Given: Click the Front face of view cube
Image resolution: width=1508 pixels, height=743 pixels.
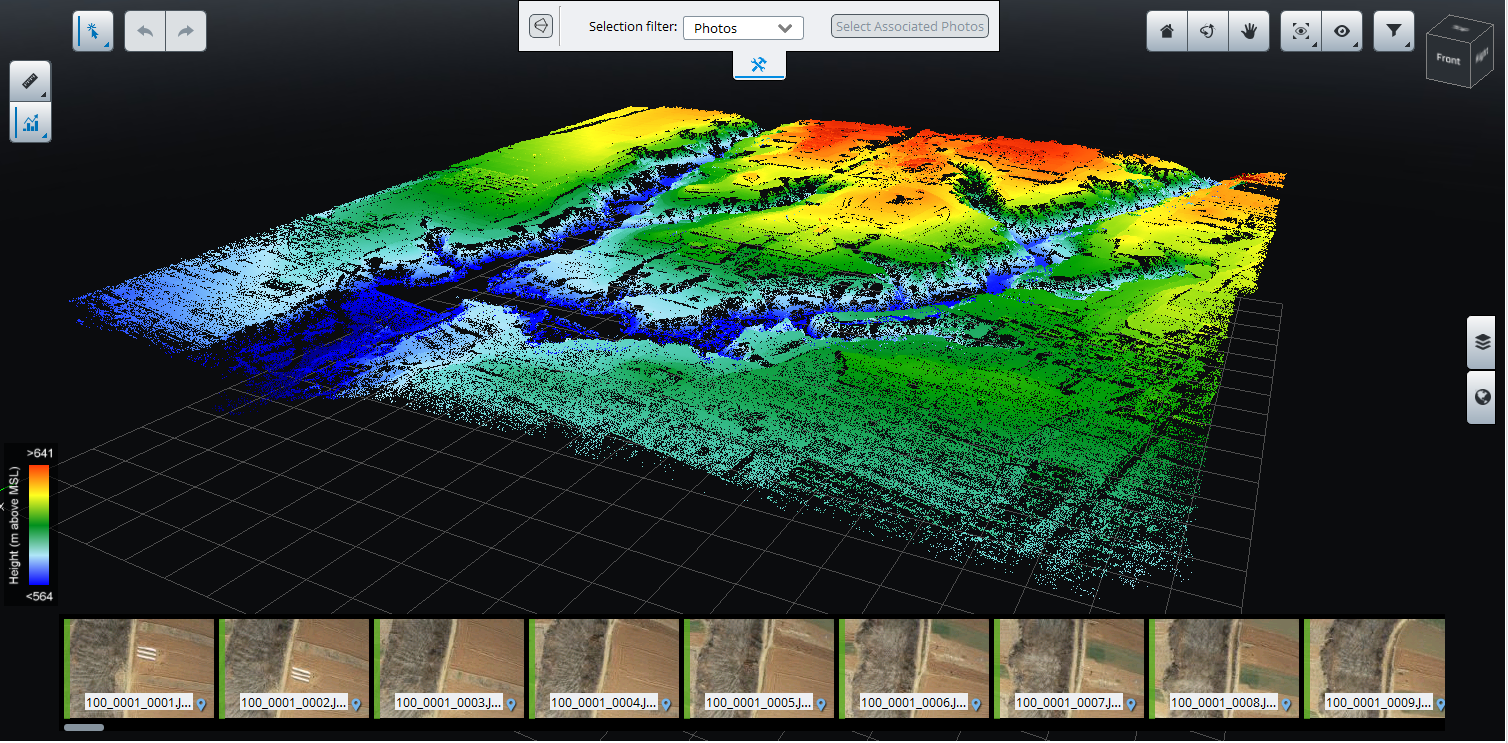Looking at the screenshot, I should (1447, 59).
